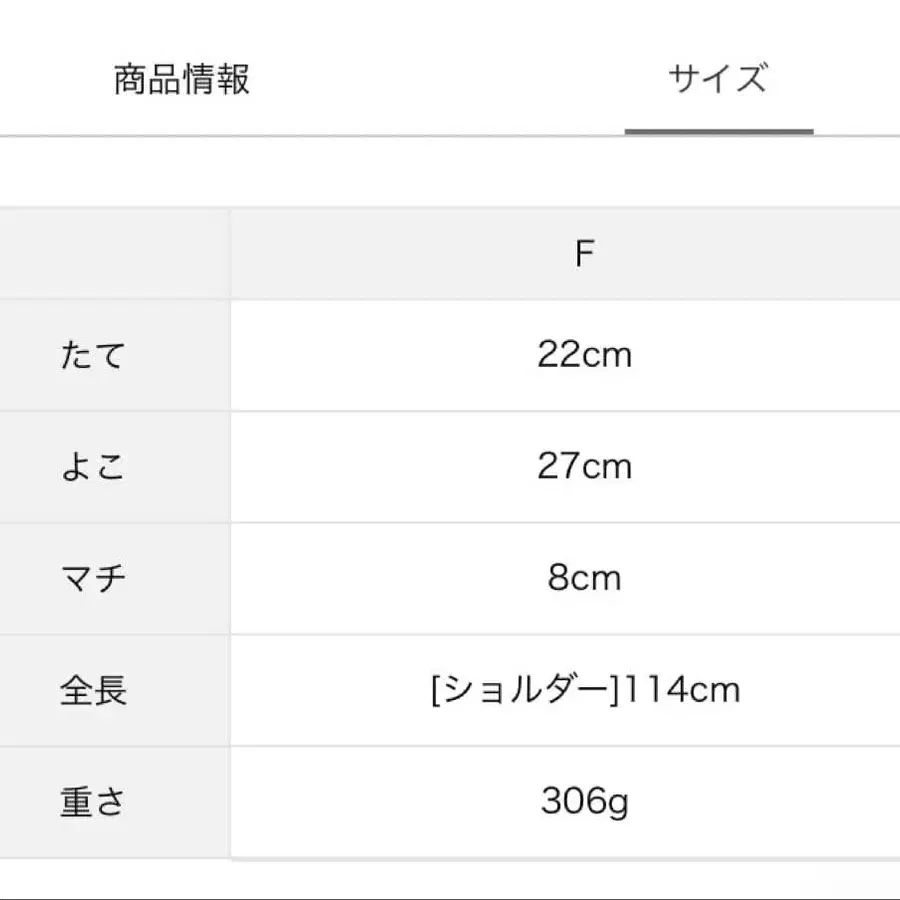Click the empty header cell above row labels
The image size is (900, 900).
115,252
